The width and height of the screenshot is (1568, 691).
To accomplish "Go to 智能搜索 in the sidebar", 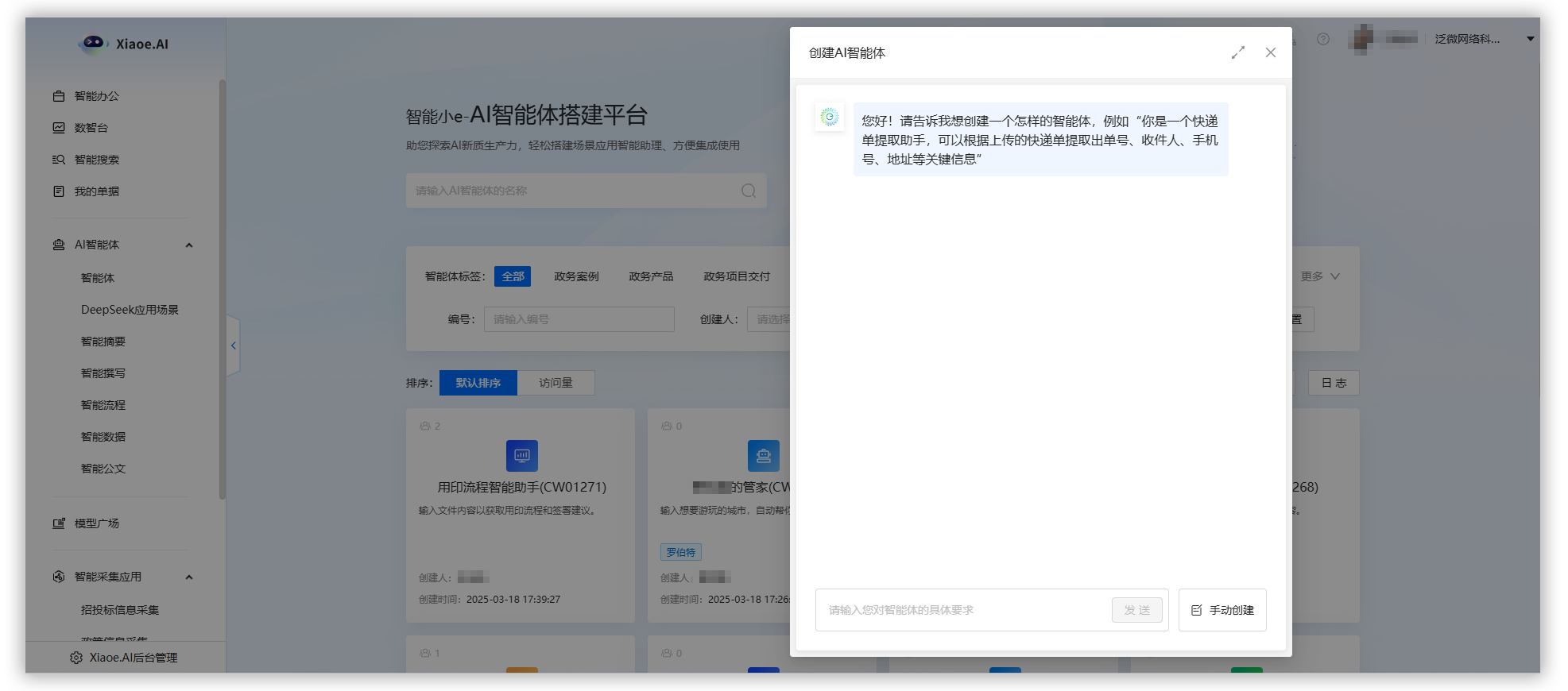I will pos(96,160).
